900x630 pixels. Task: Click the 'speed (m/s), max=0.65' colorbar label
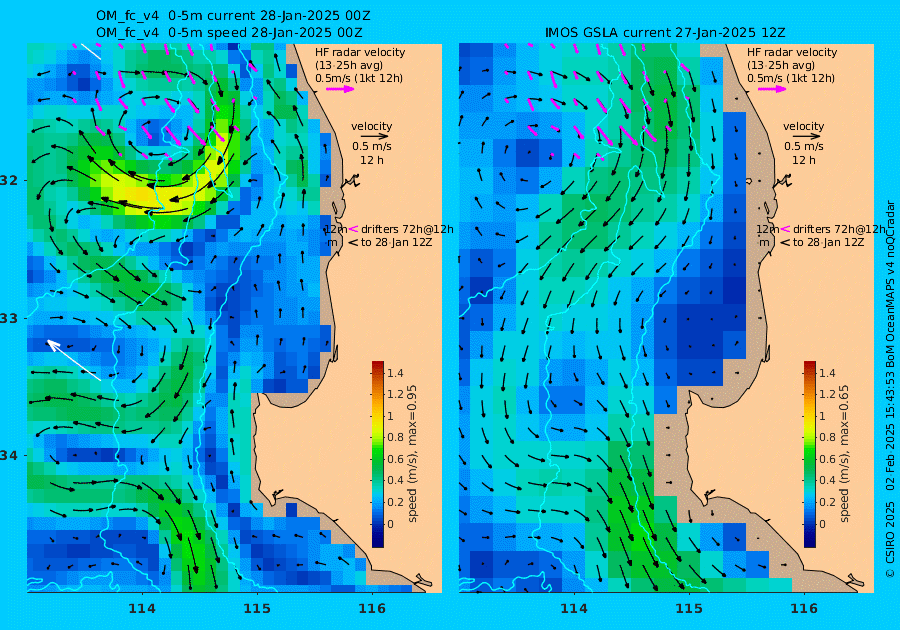(844, 454)
